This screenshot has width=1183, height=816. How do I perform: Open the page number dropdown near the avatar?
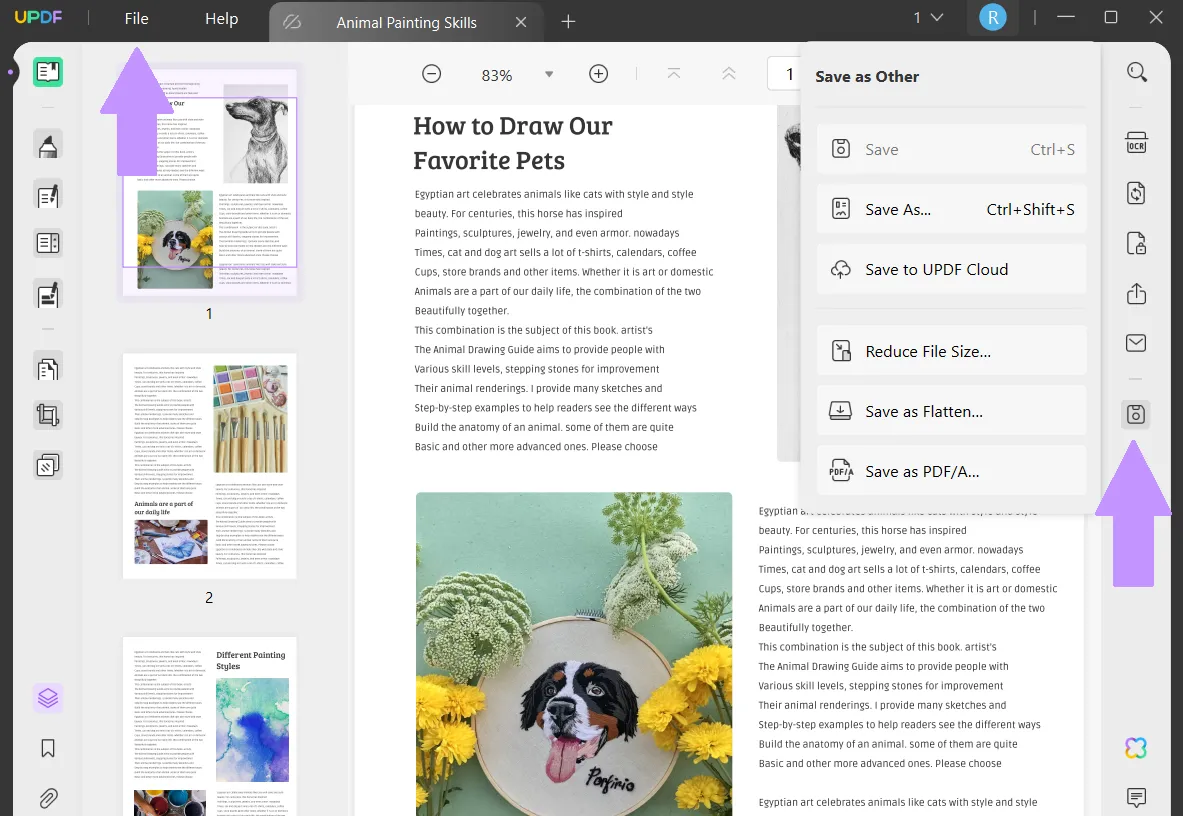click(926, 17)
